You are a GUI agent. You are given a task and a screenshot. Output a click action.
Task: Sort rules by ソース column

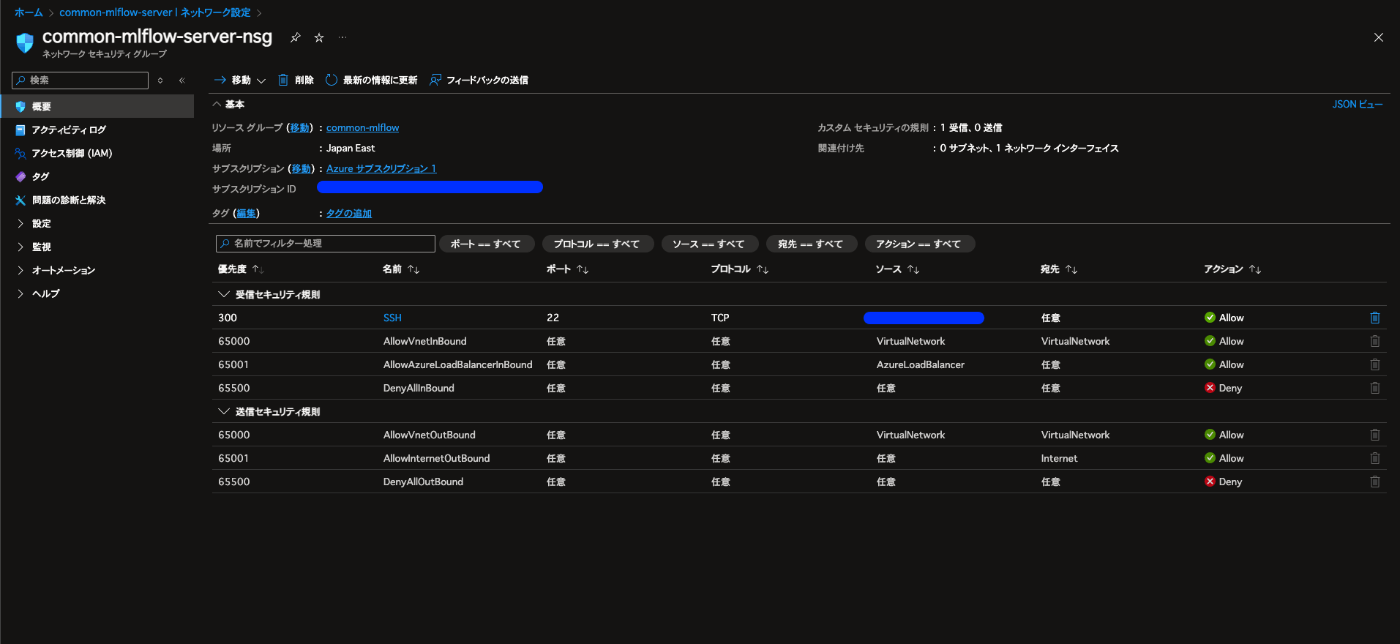click(x=897, y=270)
